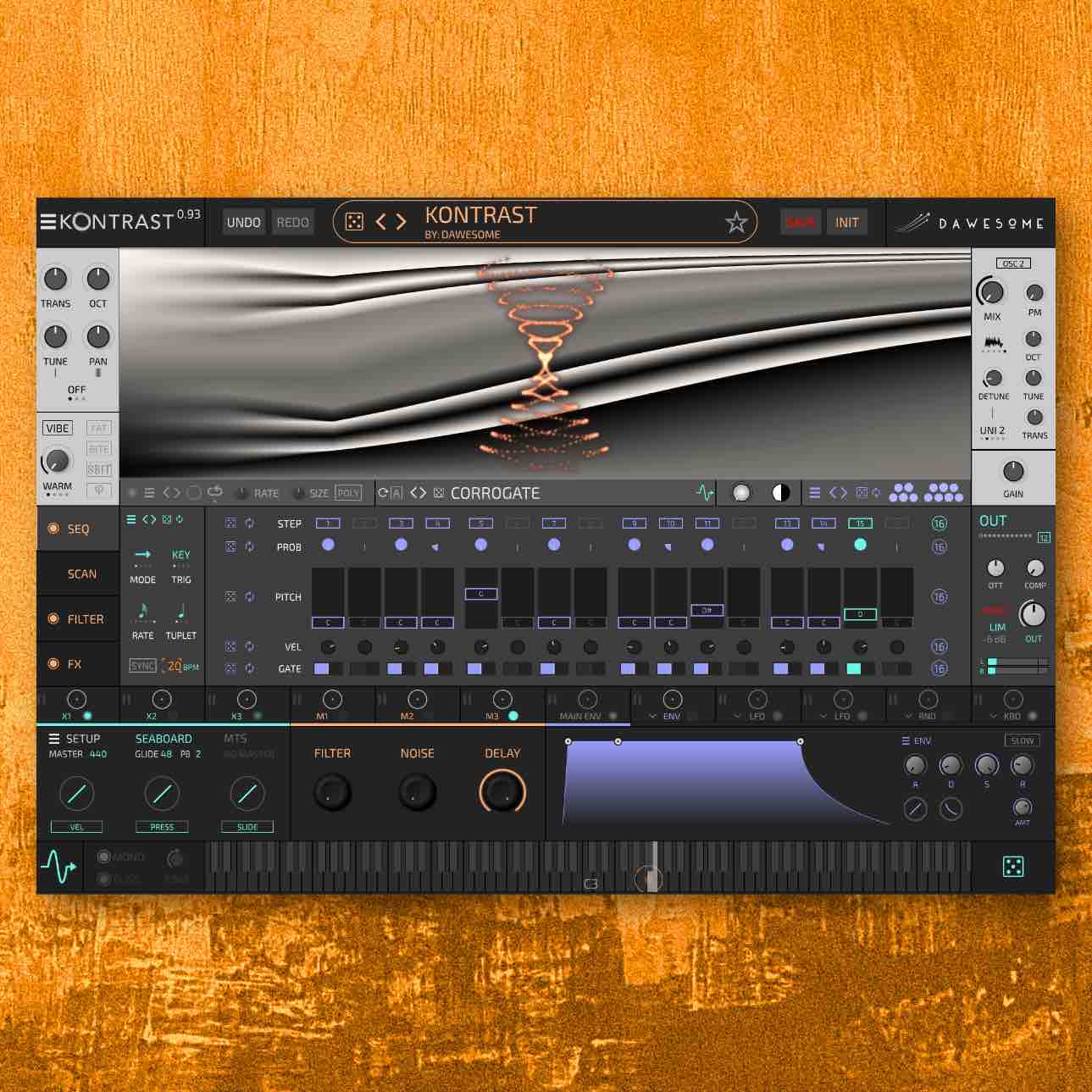
Task: Toggle the VIBE mode button
Action: (58, 428)
